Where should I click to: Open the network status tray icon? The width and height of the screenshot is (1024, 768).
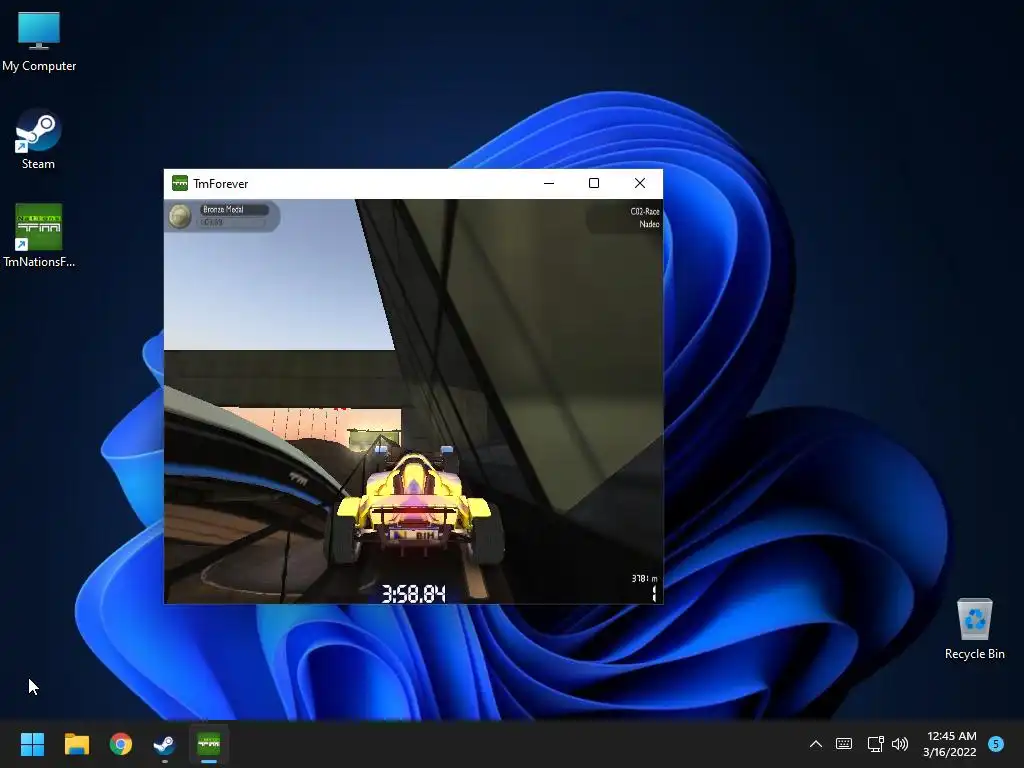pos(875,744)
